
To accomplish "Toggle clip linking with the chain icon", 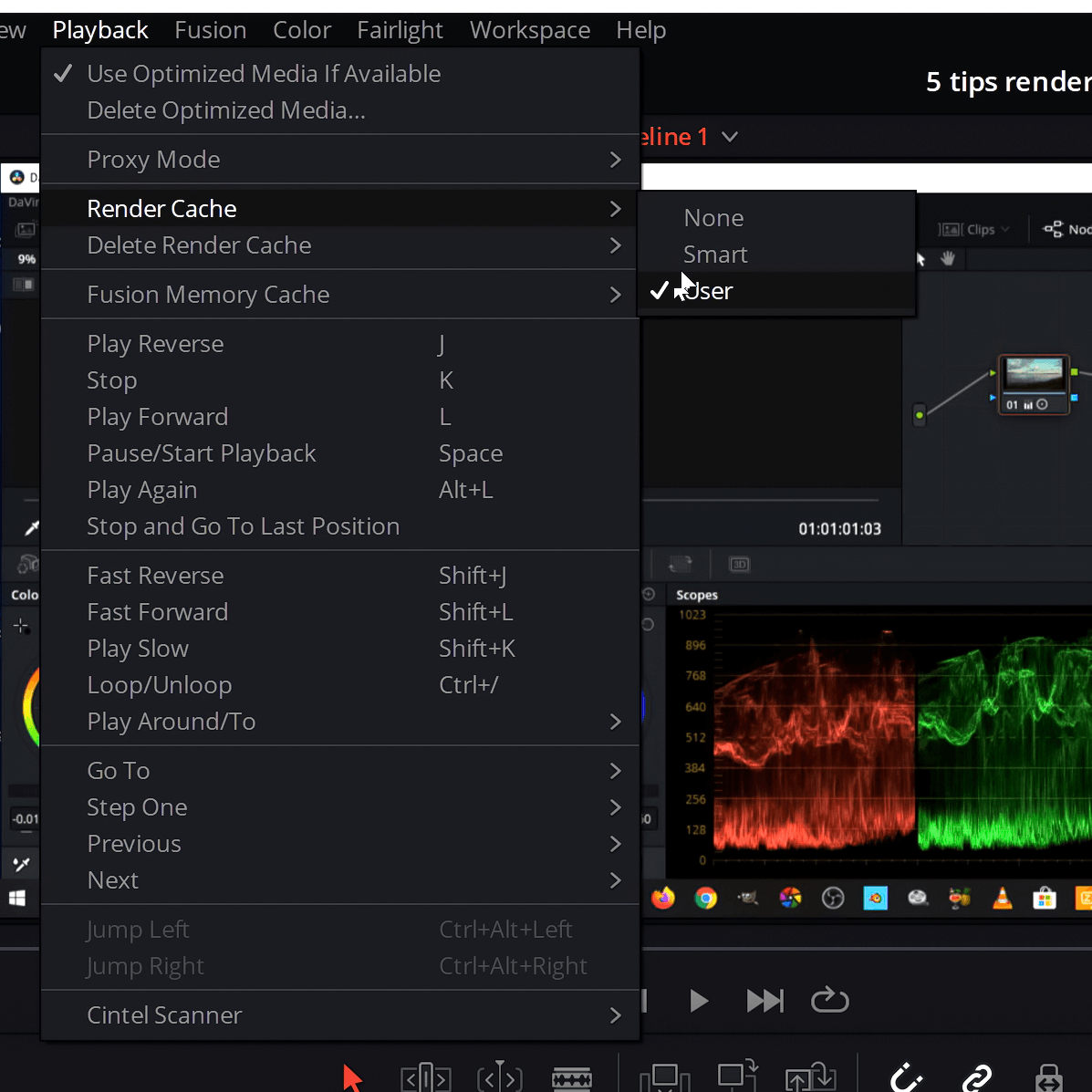I will (x=977, y=1078).
